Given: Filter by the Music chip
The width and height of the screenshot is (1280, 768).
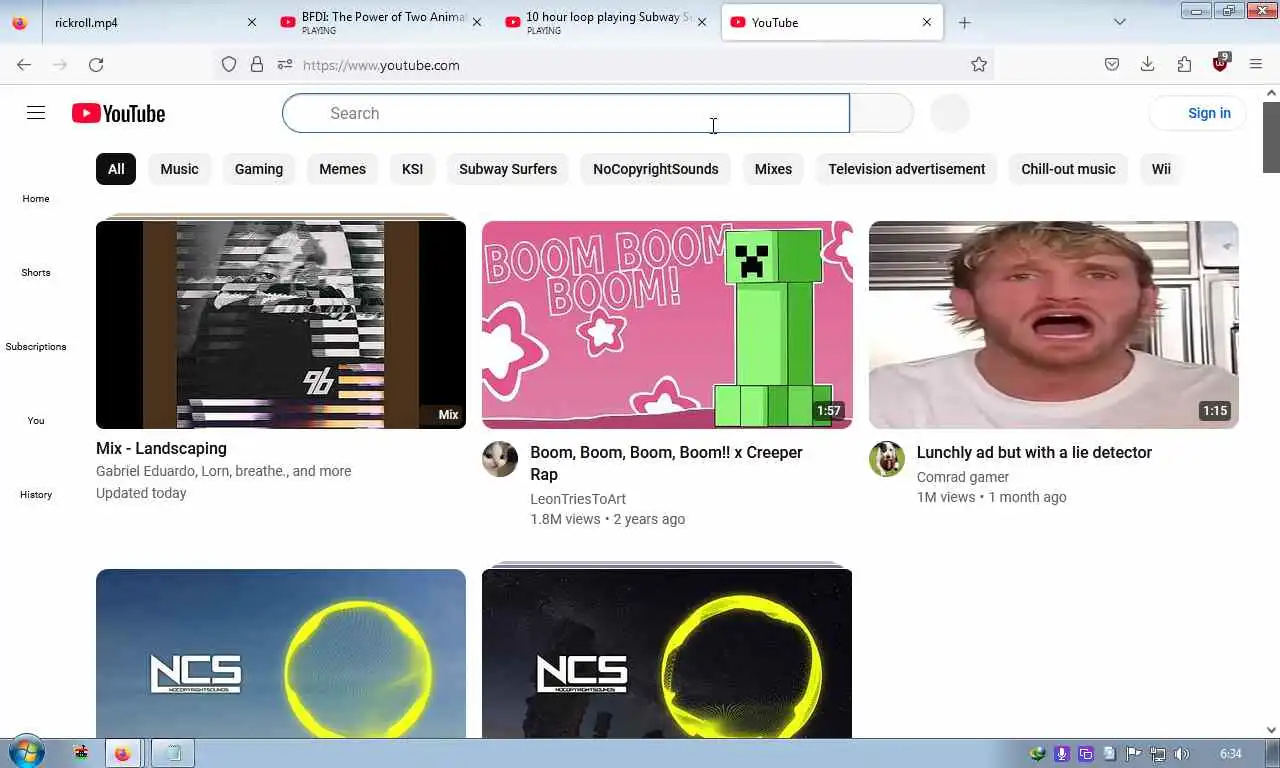Looking at the screenshot, I should click(180, 169).
